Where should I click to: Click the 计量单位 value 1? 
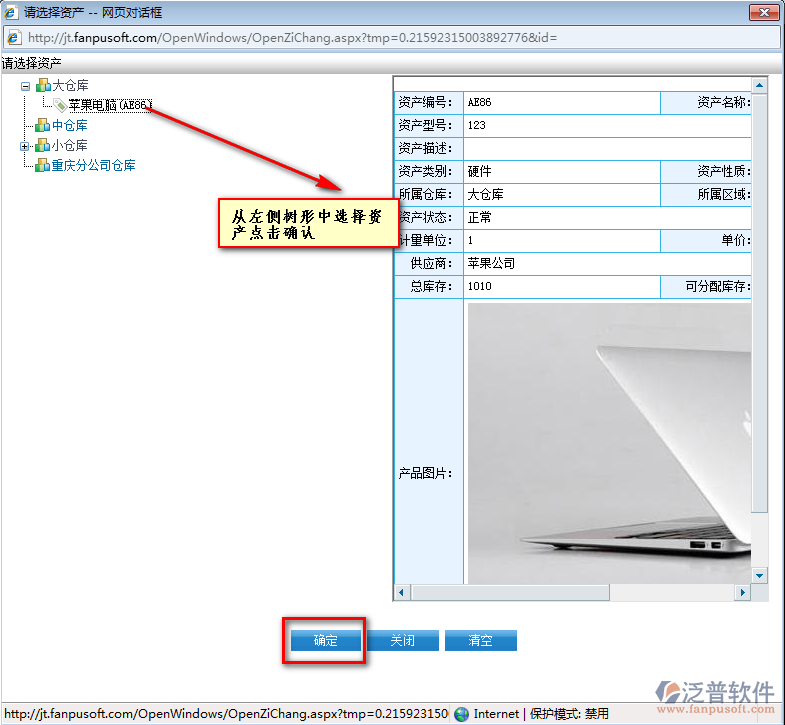(470, 241)
